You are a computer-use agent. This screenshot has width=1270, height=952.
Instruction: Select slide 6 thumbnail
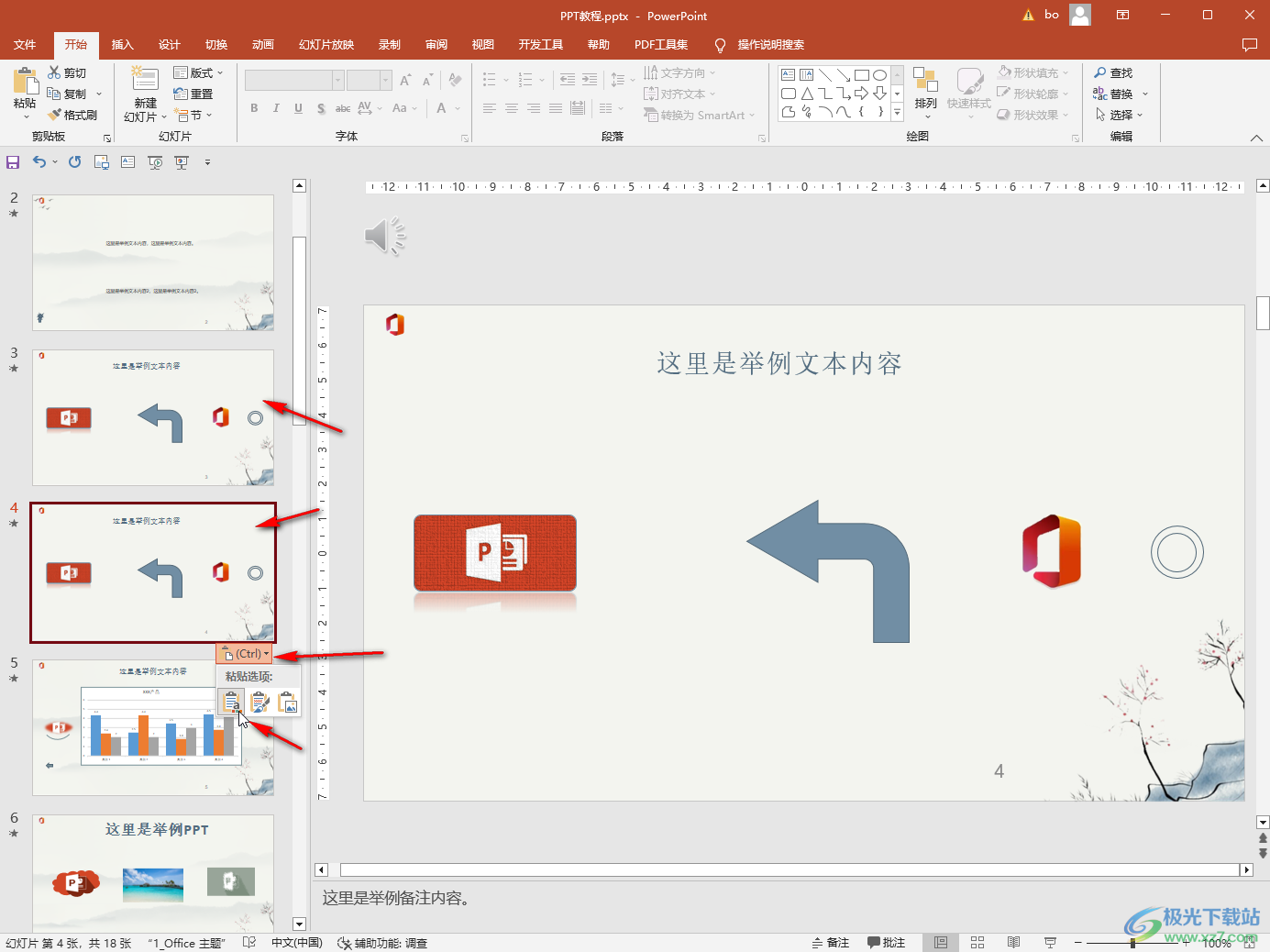click(153, 872)
